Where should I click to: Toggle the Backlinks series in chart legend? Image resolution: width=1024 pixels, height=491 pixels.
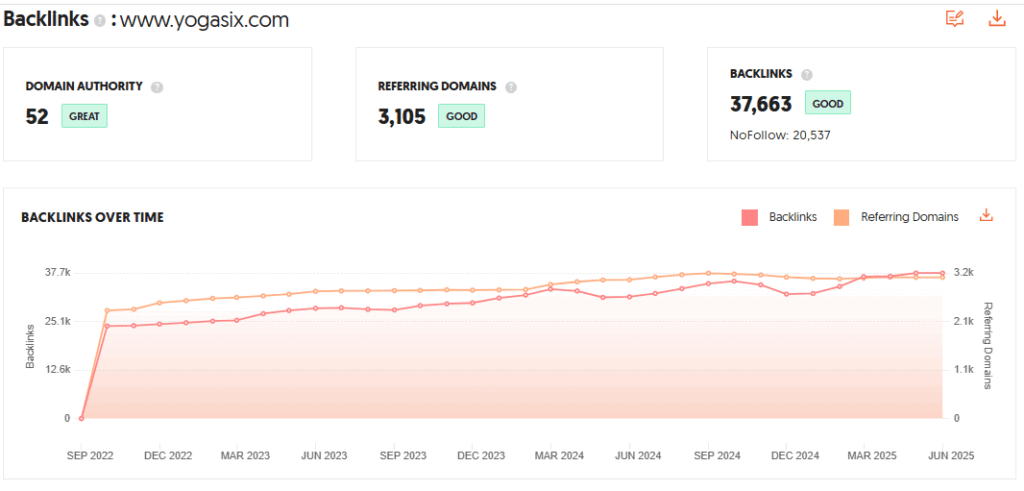[750, 217]
